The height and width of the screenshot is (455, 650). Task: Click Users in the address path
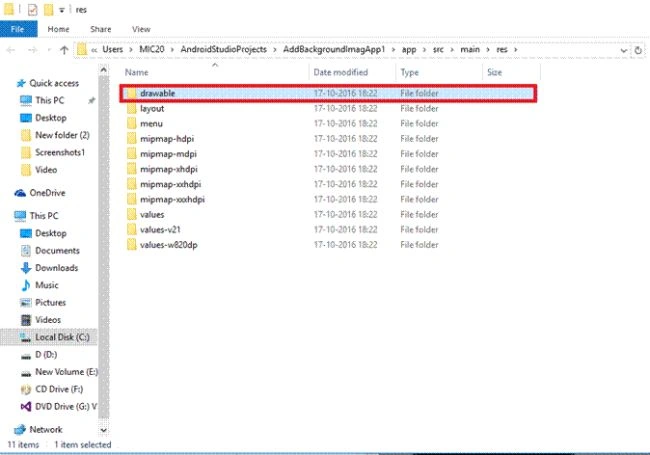113,50
